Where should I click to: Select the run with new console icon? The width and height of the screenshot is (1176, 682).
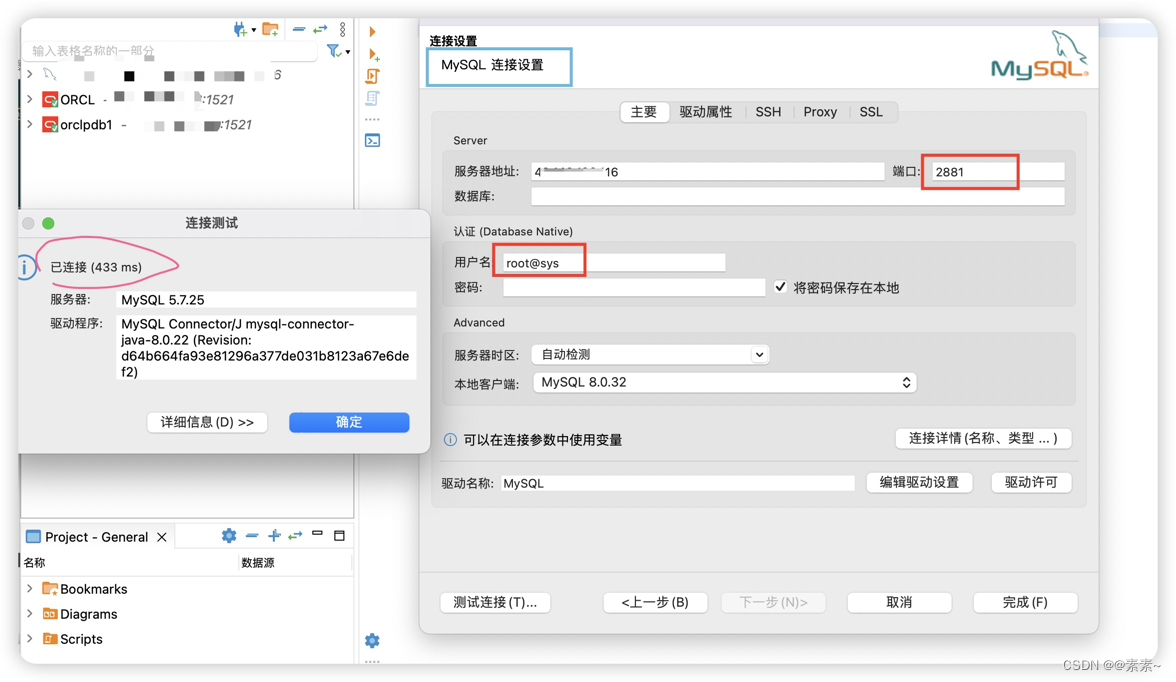point(372,55)
